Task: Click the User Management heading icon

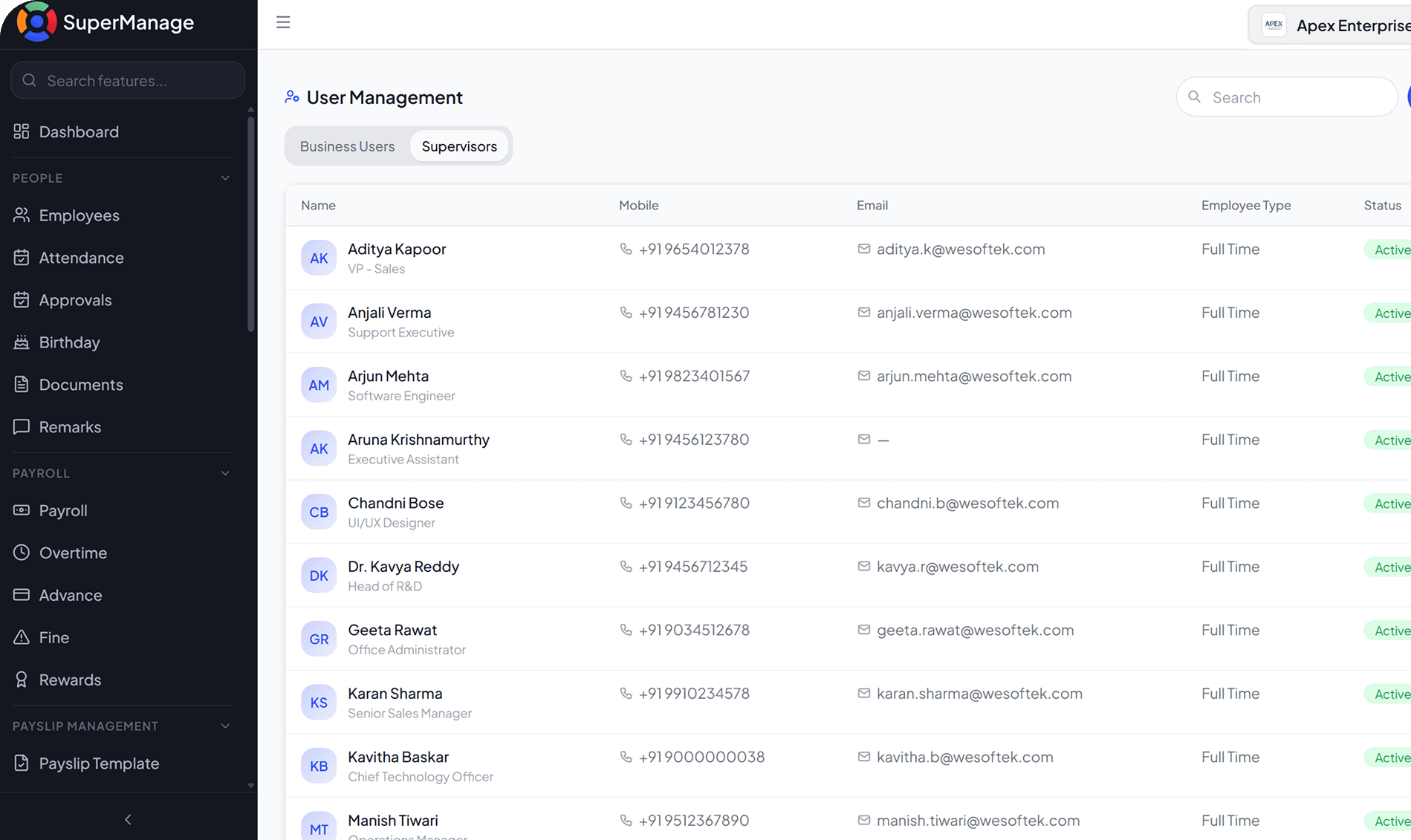Action: 292,97
